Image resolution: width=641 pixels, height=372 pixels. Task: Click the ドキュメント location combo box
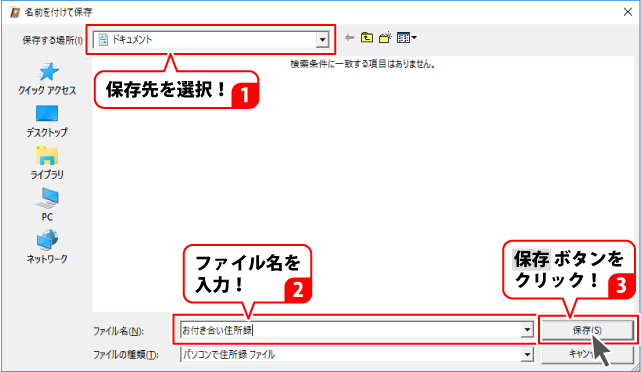click(x=211, y=40)
